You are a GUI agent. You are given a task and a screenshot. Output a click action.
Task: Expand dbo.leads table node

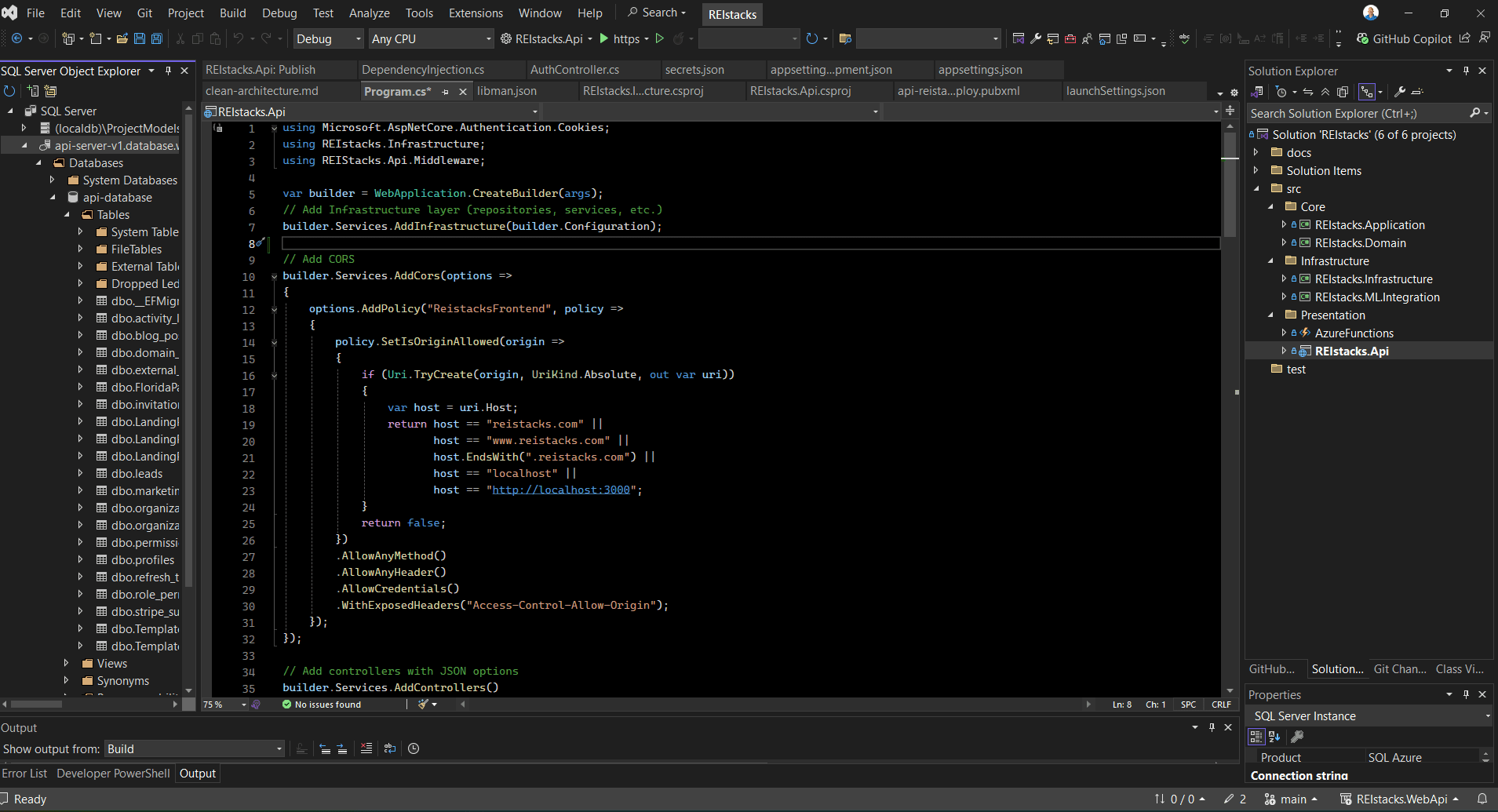coord(81,474)
